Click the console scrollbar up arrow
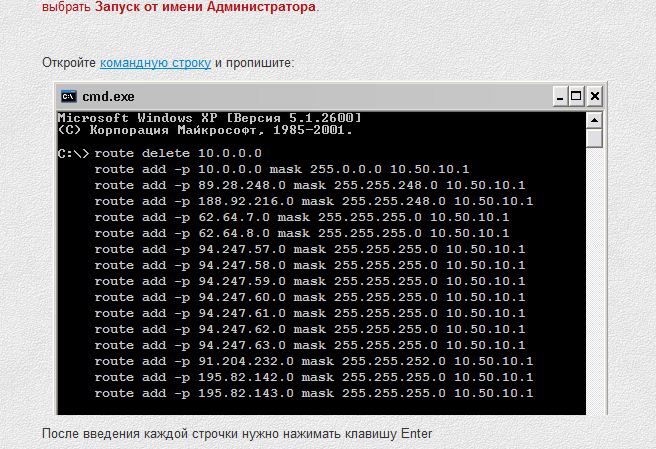656x449 pixels. tap(594, 120)
